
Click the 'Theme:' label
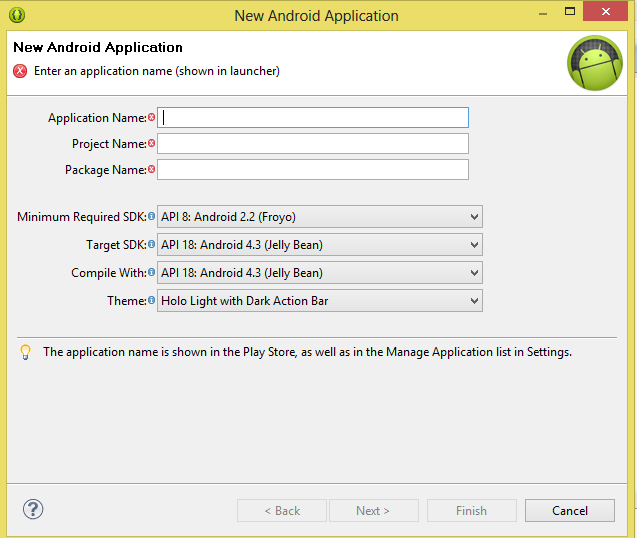click(x=127, y=301)
